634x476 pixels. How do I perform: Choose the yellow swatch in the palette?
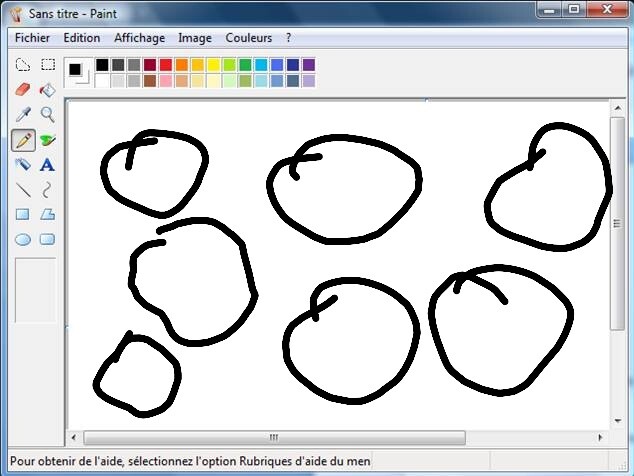pyautogui.click(x=213, y=65)
